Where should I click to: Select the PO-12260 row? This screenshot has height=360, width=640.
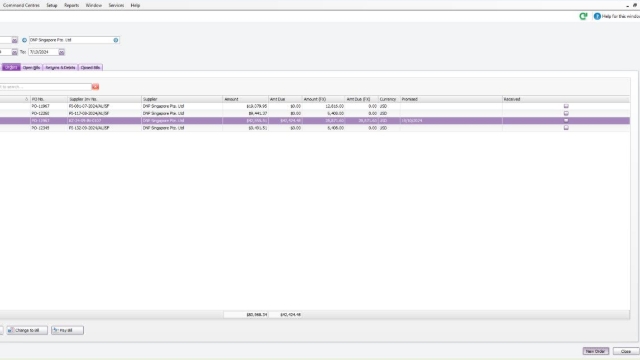(315, 113)
